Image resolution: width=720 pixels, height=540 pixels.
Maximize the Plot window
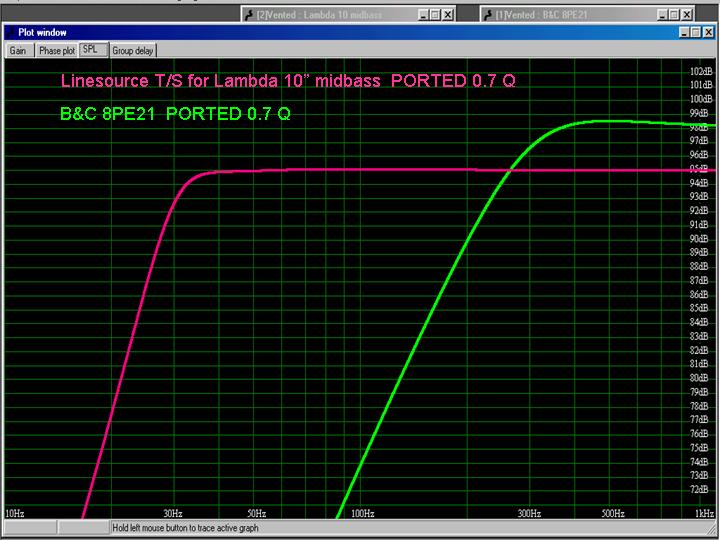[696, 32]
